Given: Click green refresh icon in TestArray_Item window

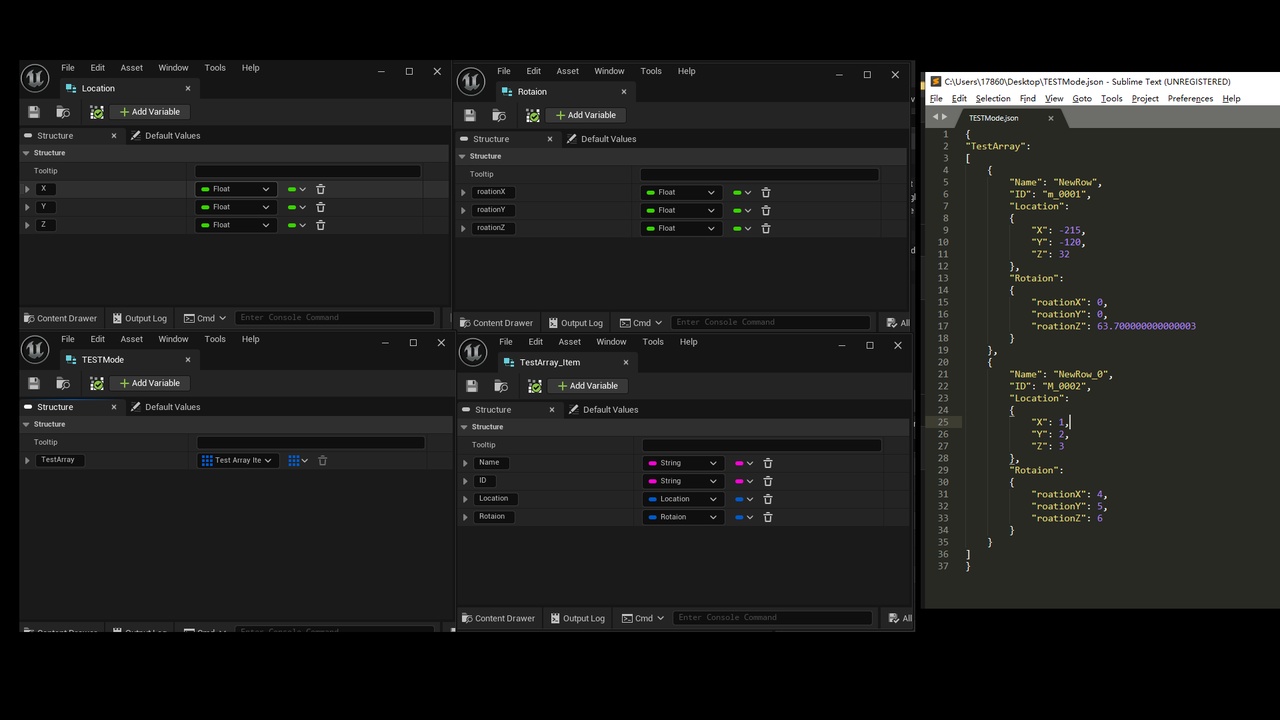Looking at the screenshot, I should click(535, 386).
